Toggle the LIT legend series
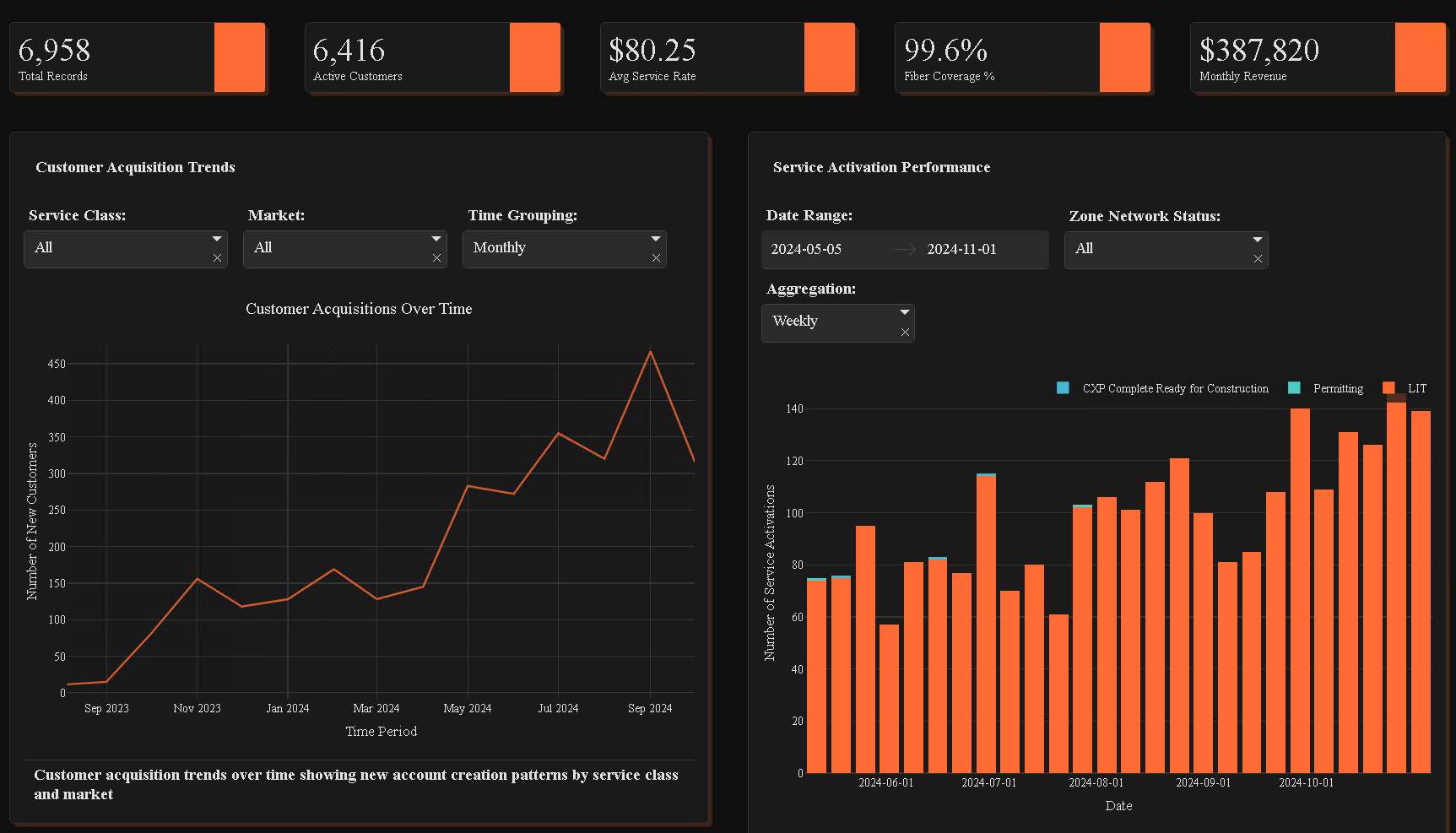The height and width of the screenshot is (833, 1456). (x=1416, y=388)
